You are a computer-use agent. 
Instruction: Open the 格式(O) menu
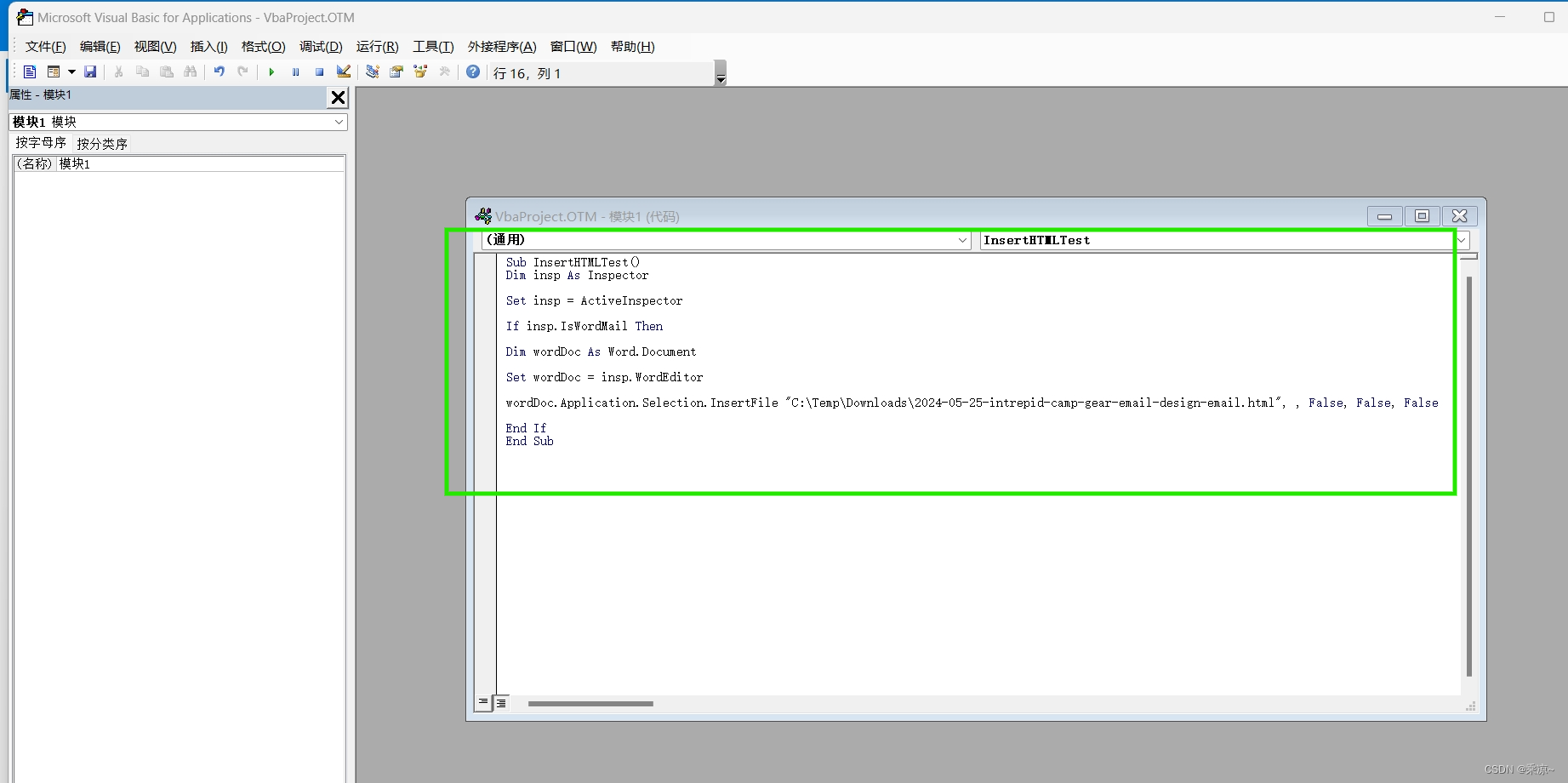click(263, 47)
